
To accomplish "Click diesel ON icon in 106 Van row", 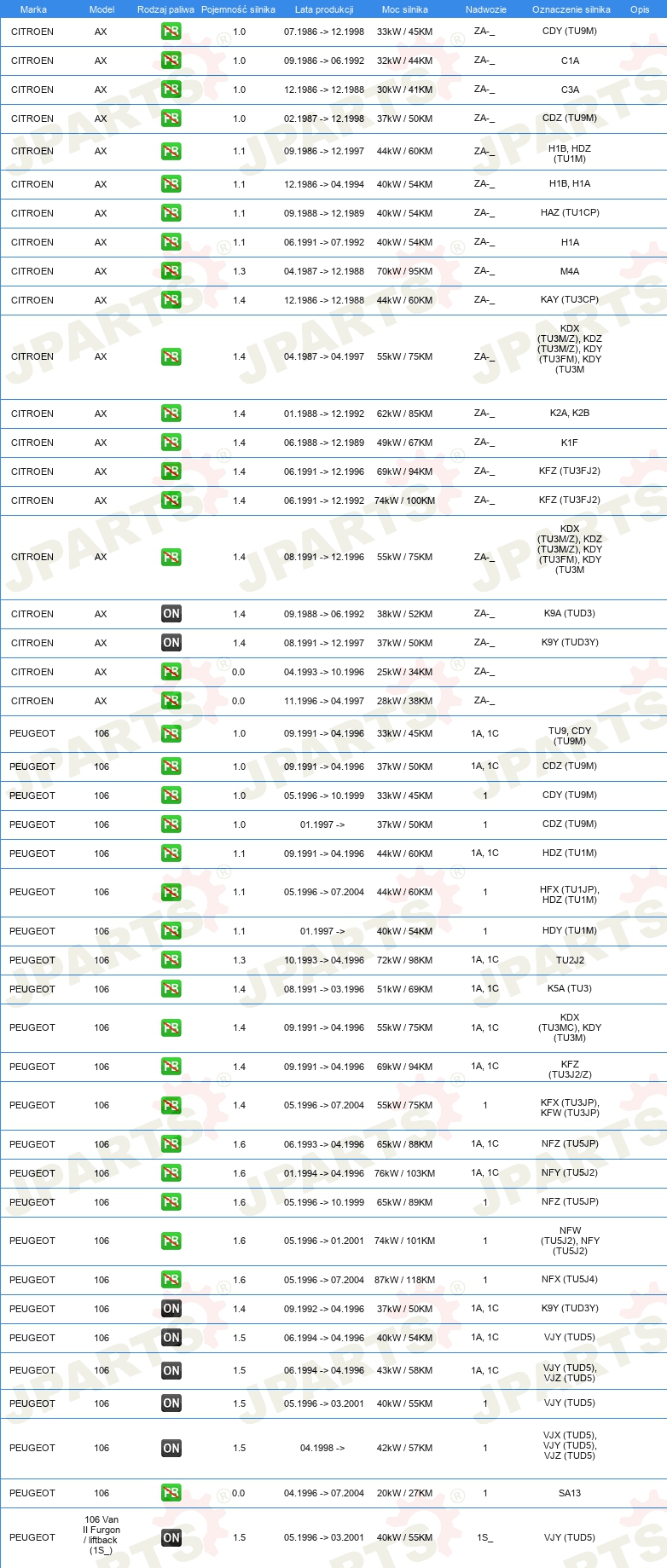I will tap(171, 1537).
